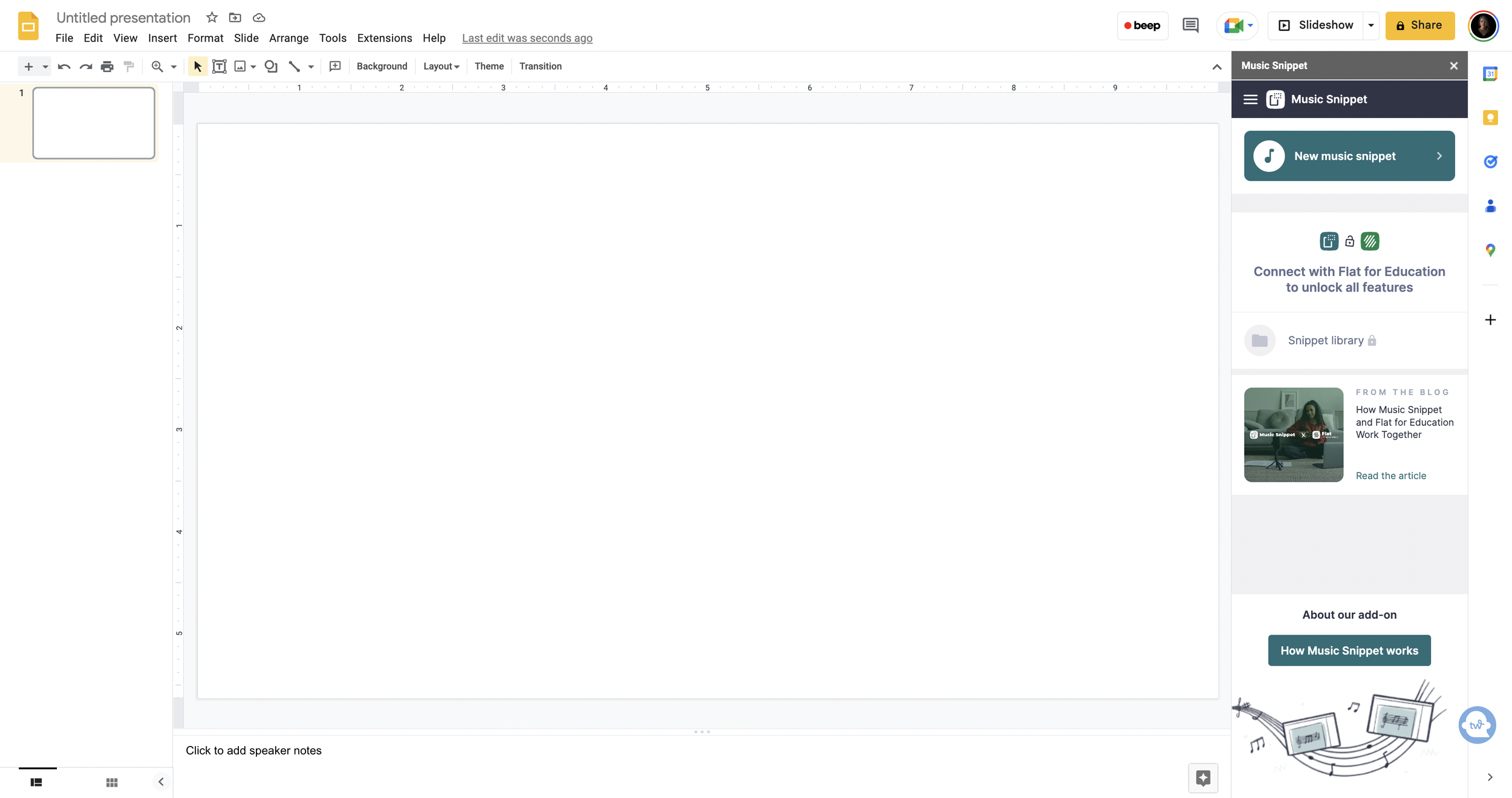Add a comment from the toolbar
The image size is (1512, 798).
coord(335,67)
